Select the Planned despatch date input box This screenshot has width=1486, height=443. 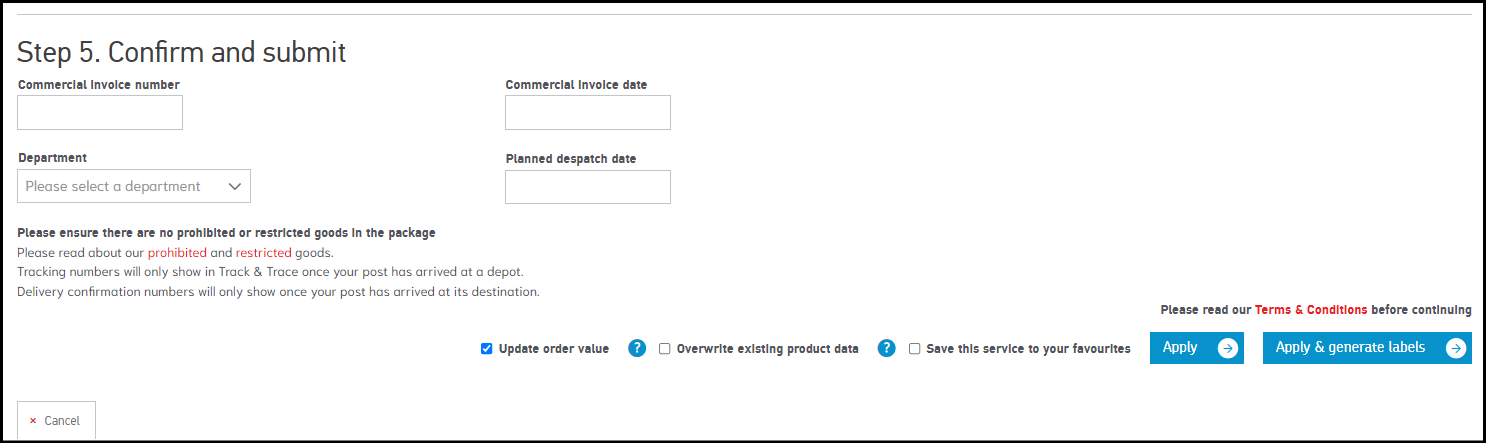pos(587,187)
